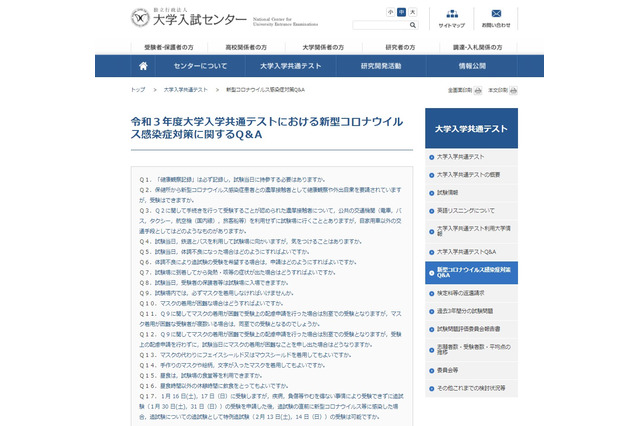Open sidebar link 大学入学共通テスト
Viewport: 640px width, 426px height.
point(471,157)
